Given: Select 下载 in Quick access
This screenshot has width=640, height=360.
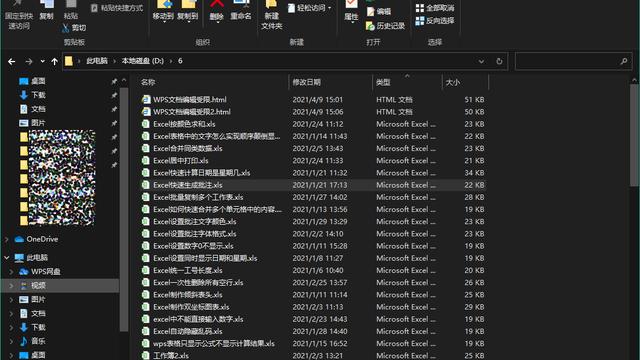Looking at the screenshot, I should 33,95.
